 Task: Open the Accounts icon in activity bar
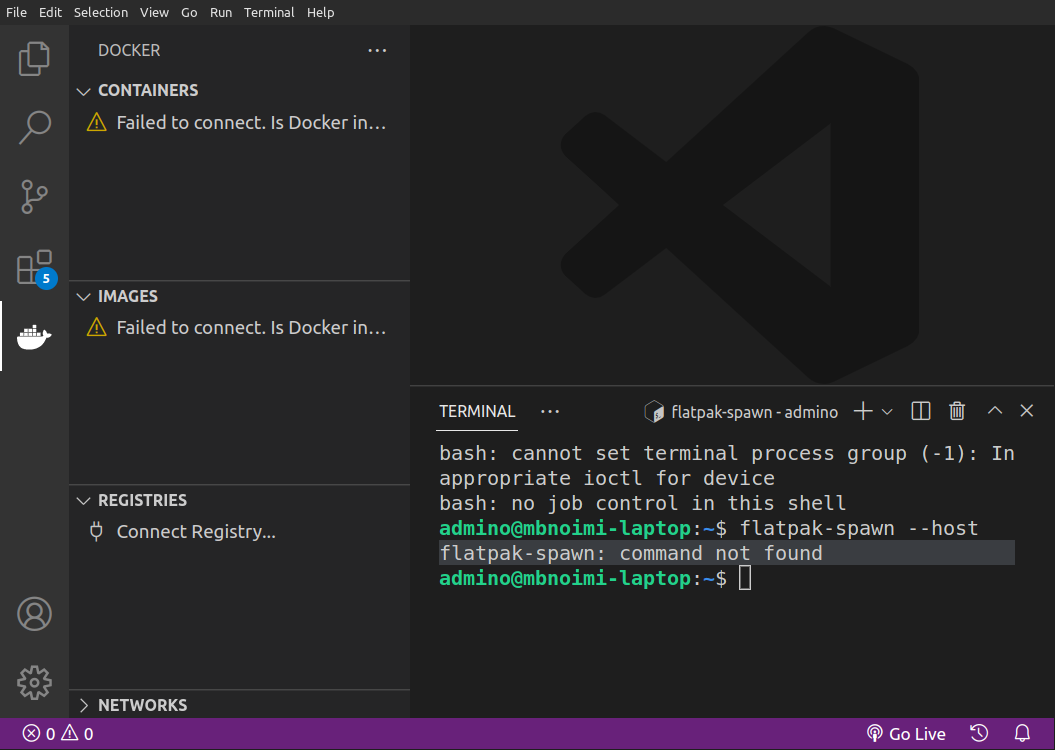point(34,613)
